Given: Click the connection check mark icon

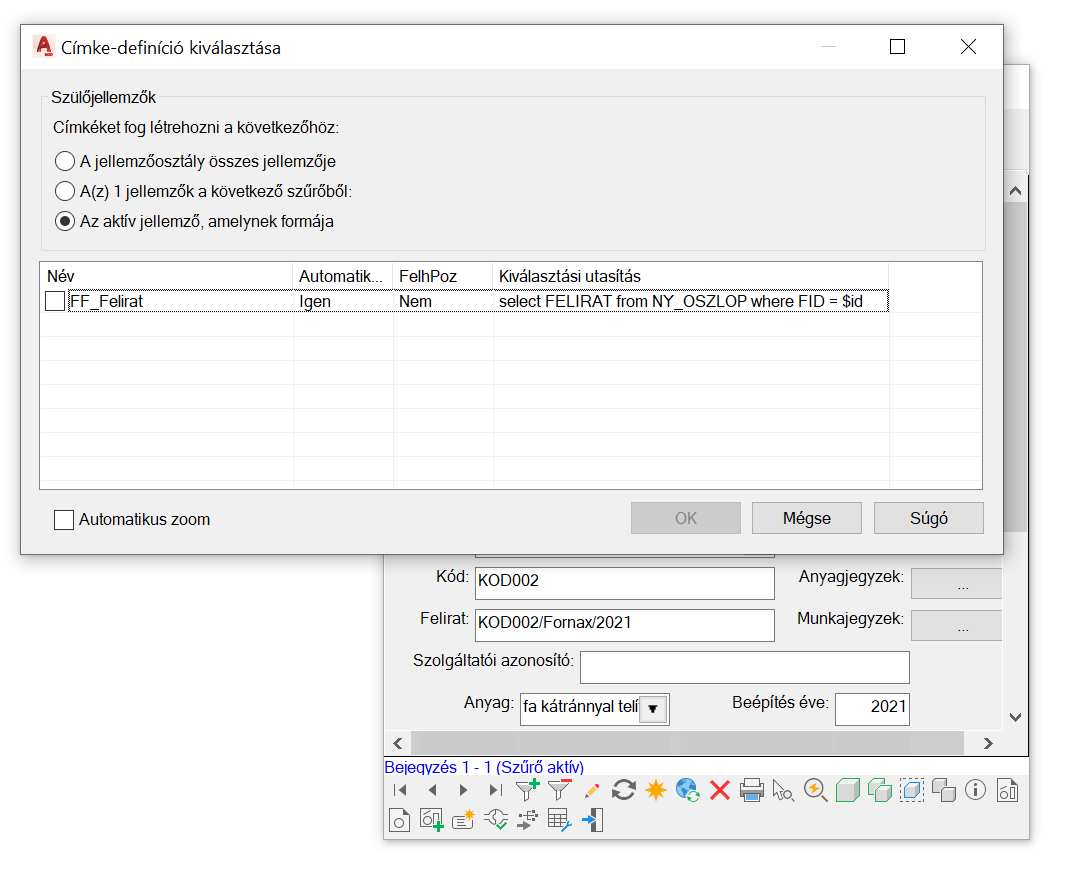Looking at the screenshot, I should 495,820.
